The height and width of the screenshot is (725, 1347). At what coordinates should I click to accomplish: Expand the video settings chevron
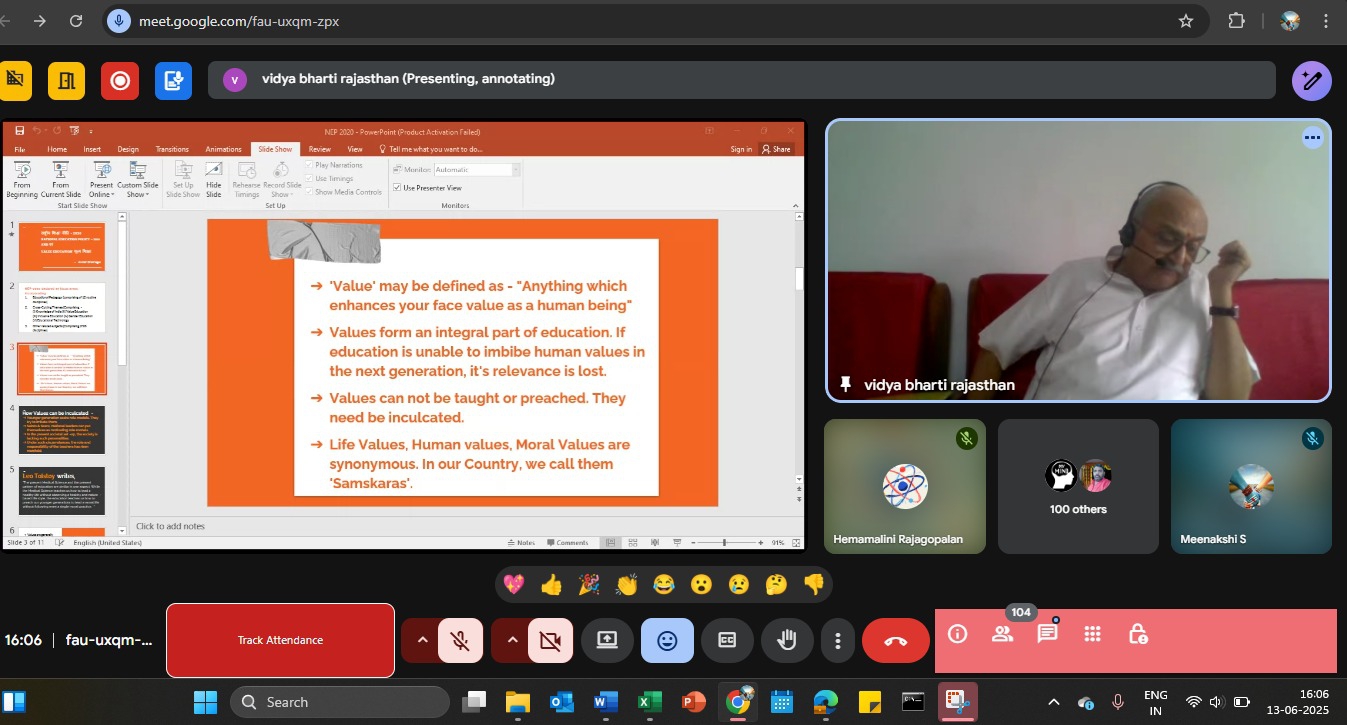pos(511,641)
